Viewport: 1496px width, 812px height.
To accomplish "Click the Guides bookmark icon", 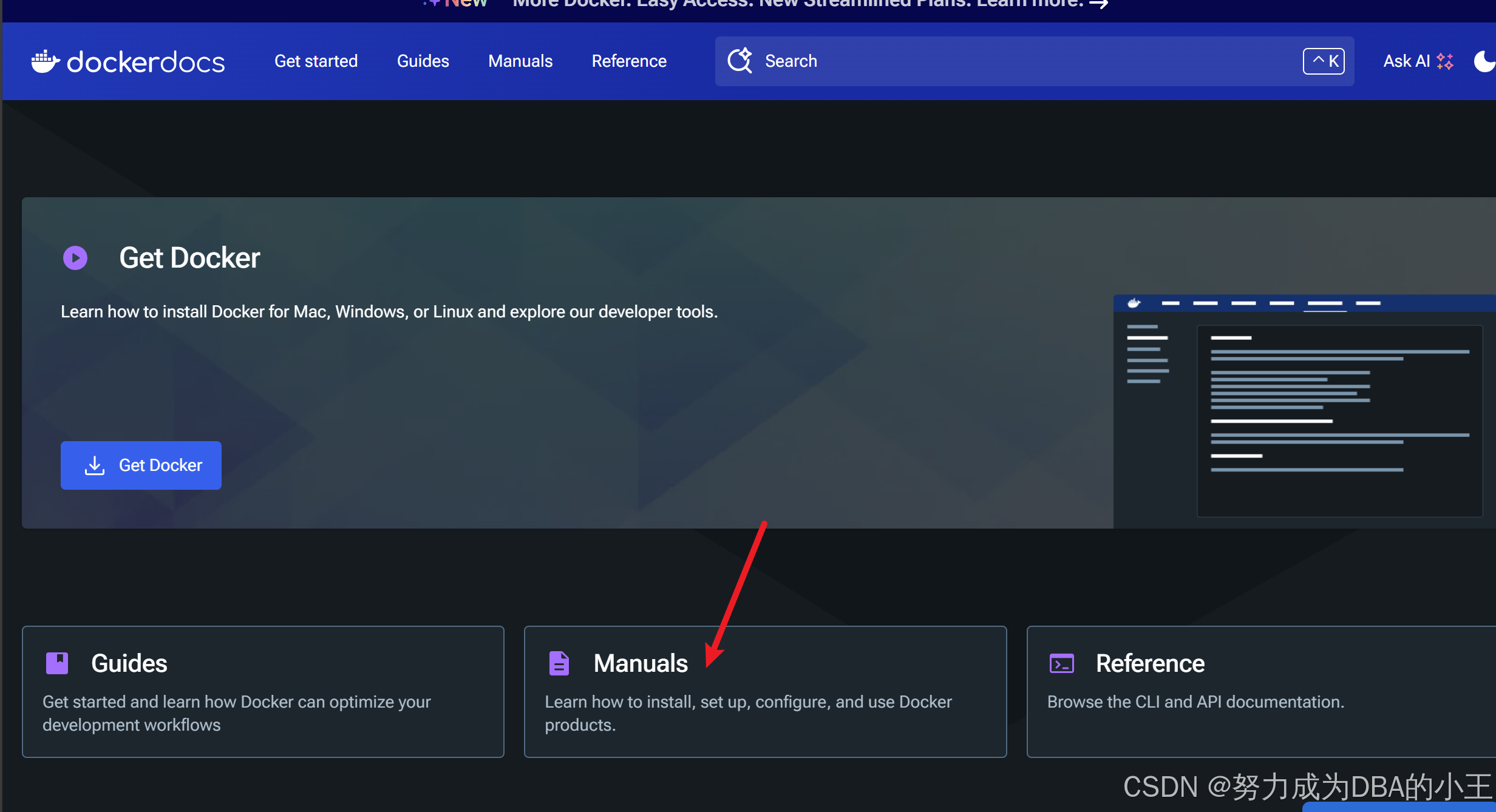I will 57,663.
